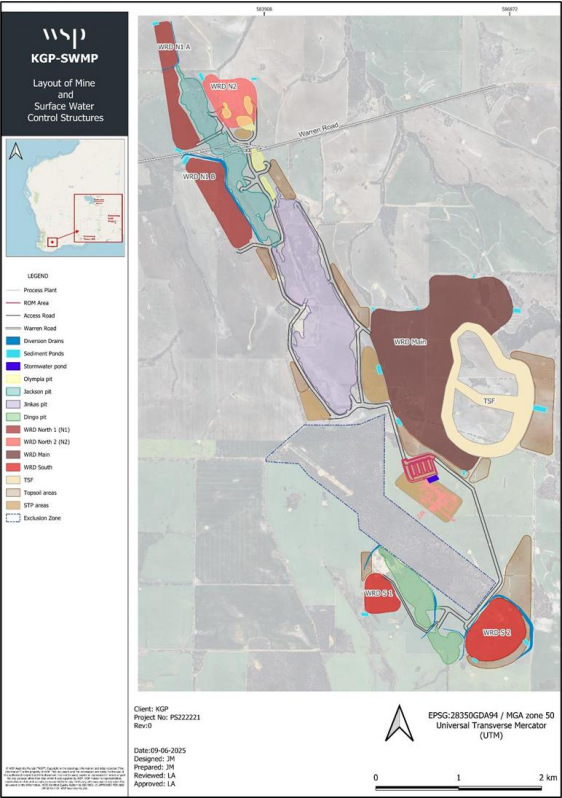Click the 'WRD S 1' map label
The height and width of the screenshot is (798, 562).
(x=379, y=593)
